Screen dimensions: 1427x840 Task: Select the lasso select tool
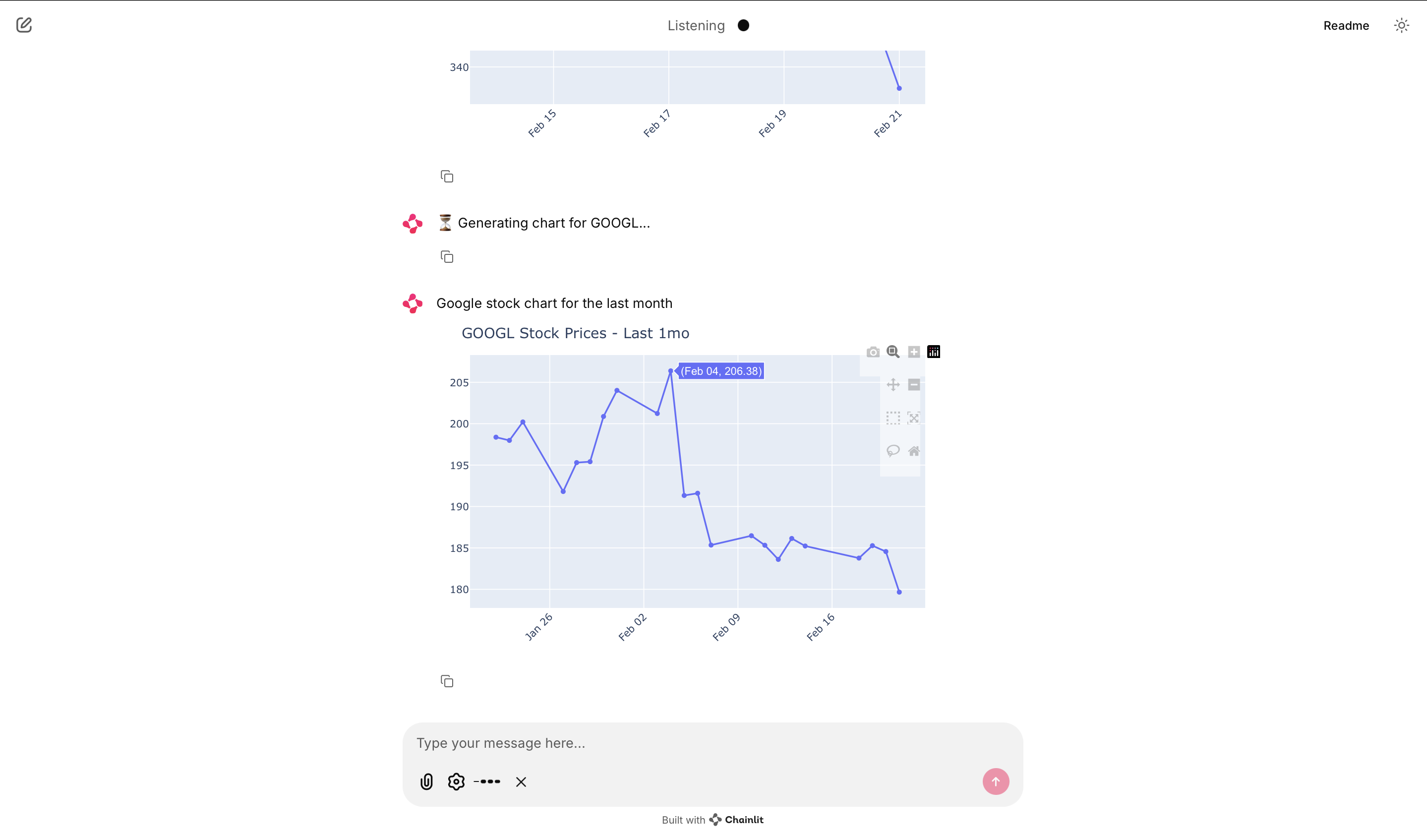(893, 451)
